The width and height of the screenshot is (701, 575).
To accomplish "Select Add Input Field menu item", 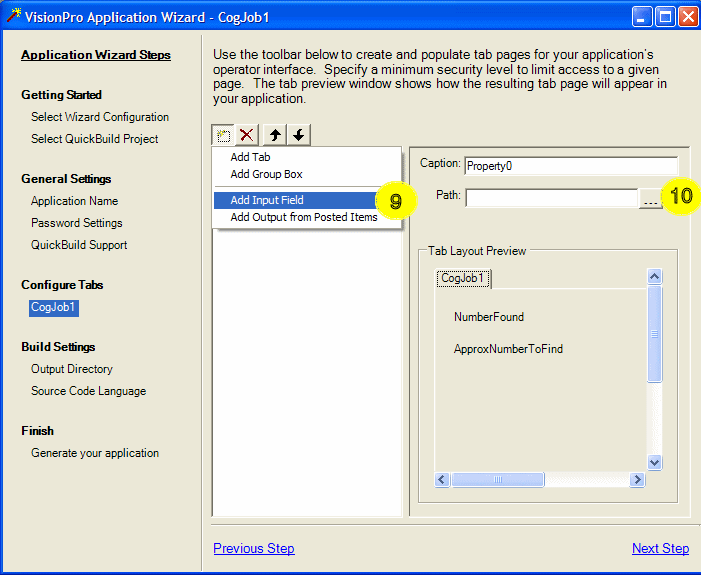I will [267, 200].
